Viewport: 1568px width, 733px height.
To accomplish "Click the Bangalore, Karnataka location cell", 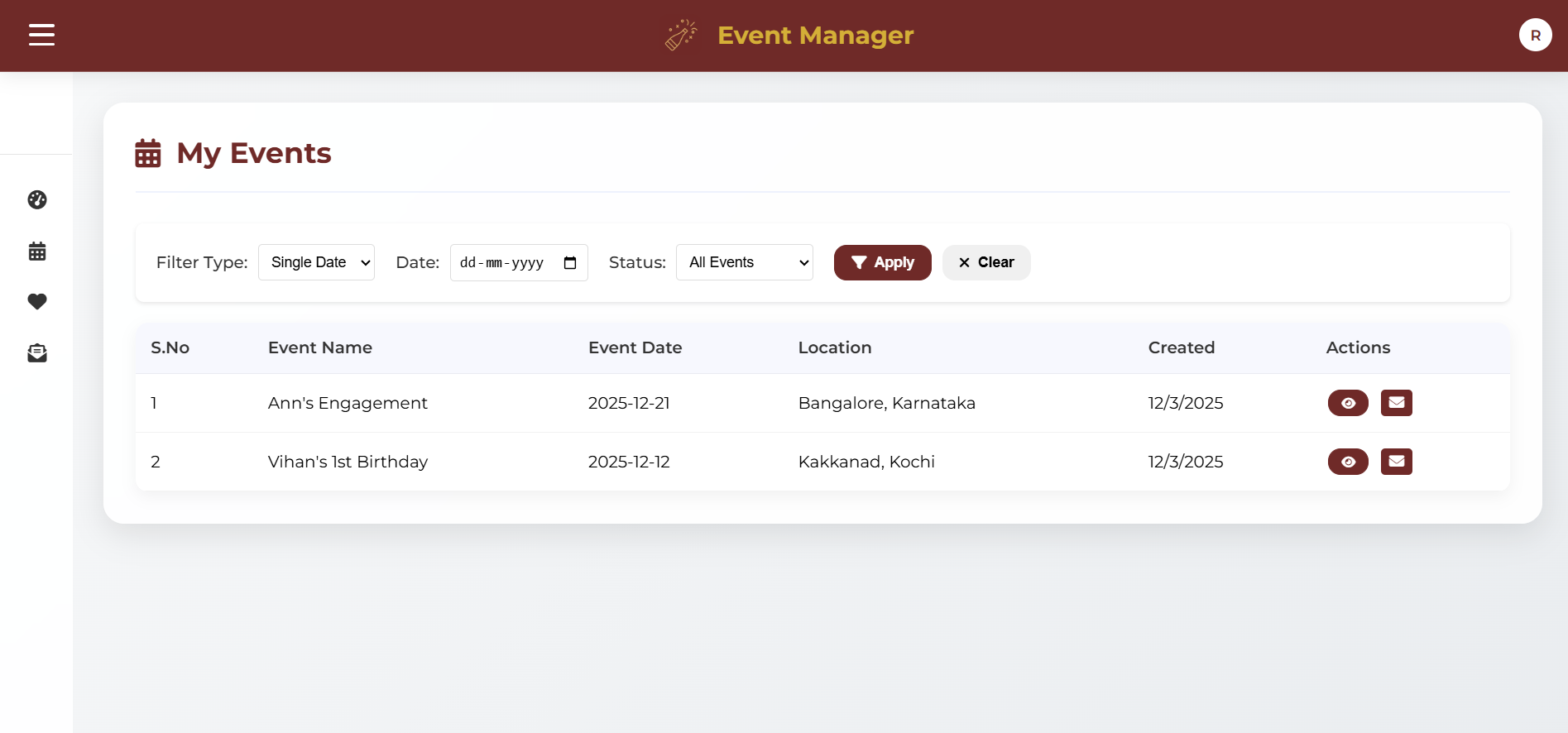I will 887,403.
